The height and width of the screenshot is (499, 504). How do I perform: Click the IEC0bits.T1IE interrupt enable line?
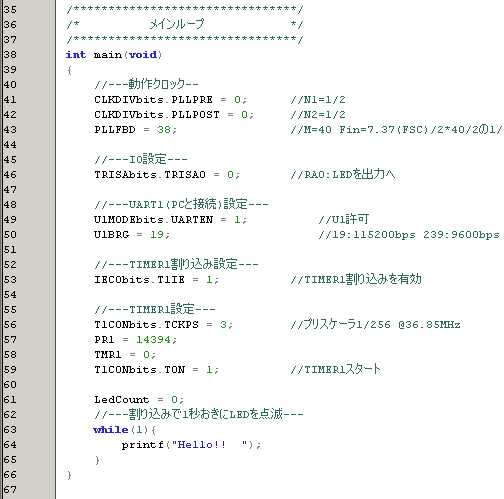click(x=156, y=280)
